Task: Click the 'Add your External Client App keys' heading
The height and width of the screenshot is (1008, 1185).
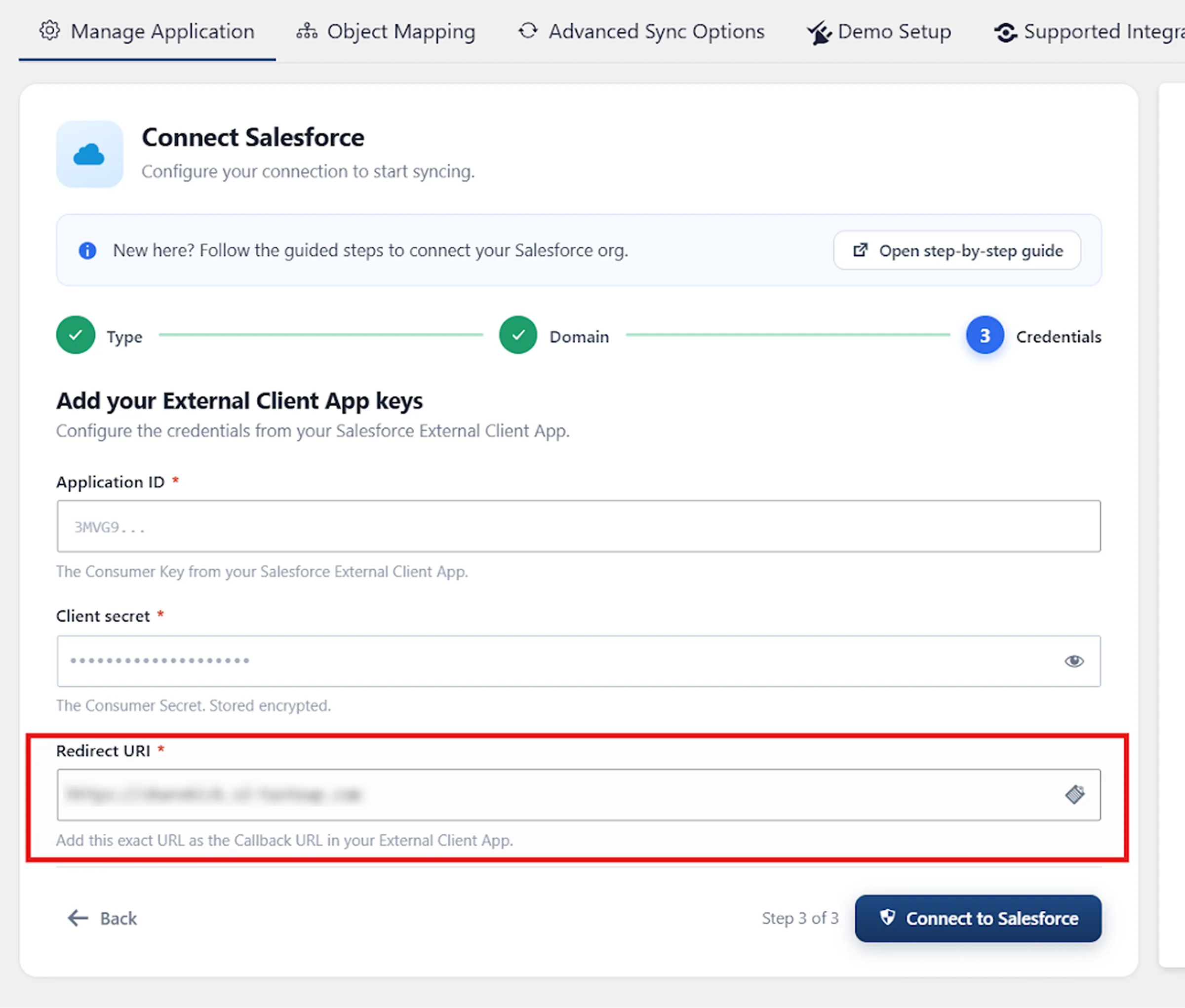Action: click(239, 401)
